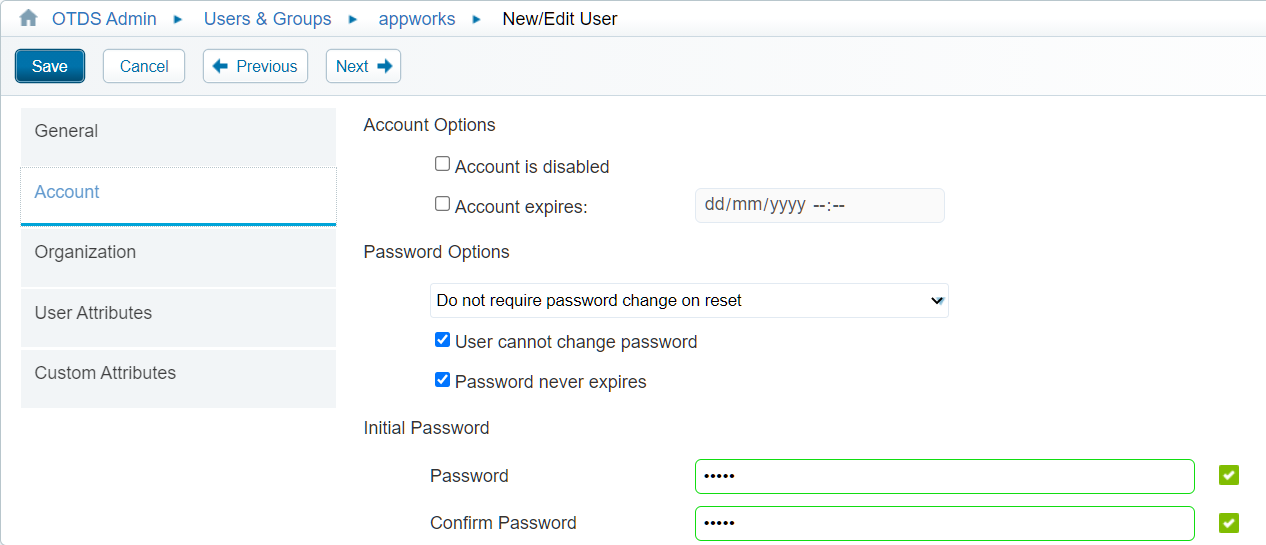This screenshot has width=1266, height=545.
Task: Navigate to the appworks breadcrumb link
Action: pyautogui.click(x=417, y=19)
